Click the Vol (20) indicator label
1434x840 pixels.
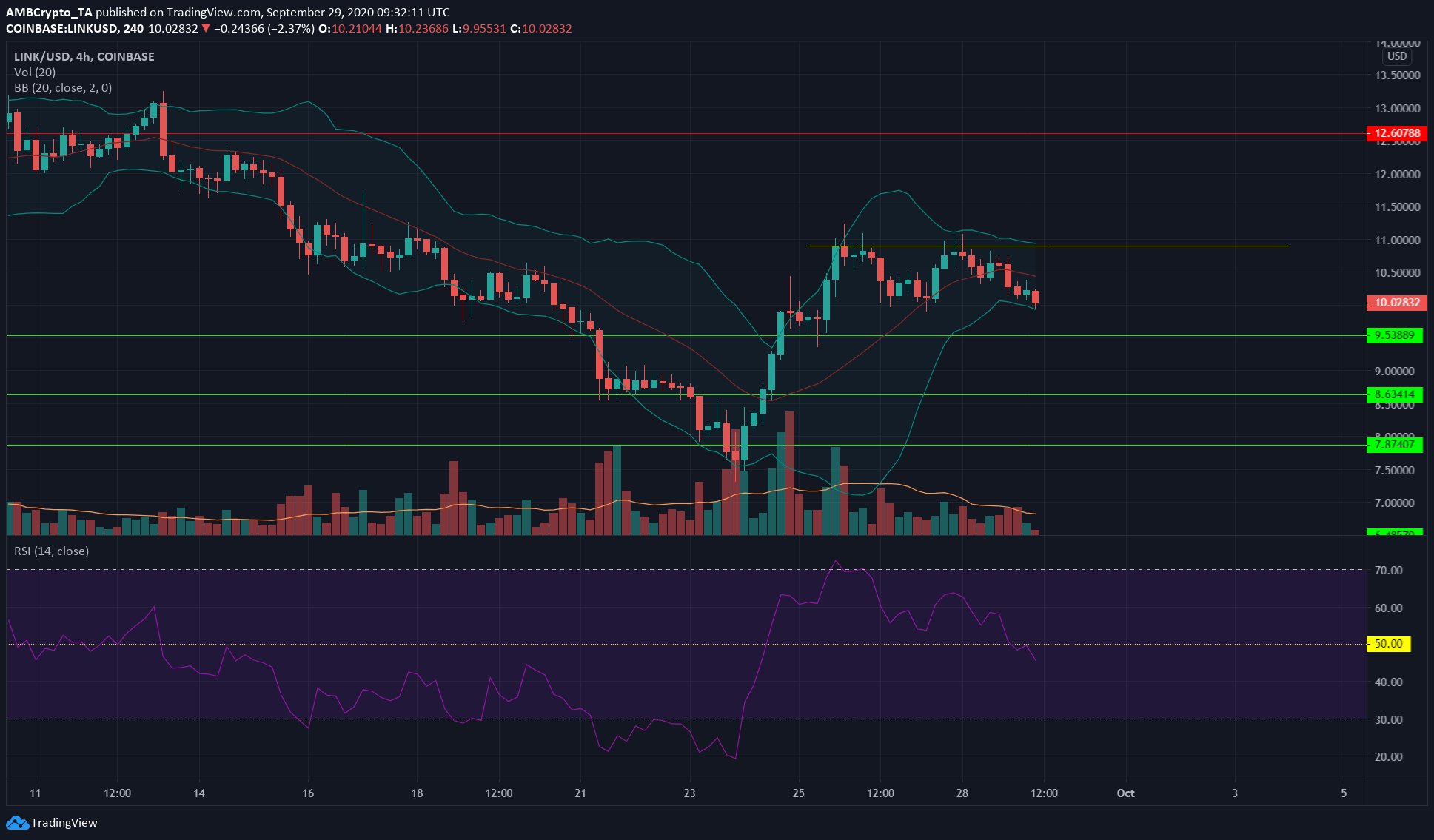35,72
